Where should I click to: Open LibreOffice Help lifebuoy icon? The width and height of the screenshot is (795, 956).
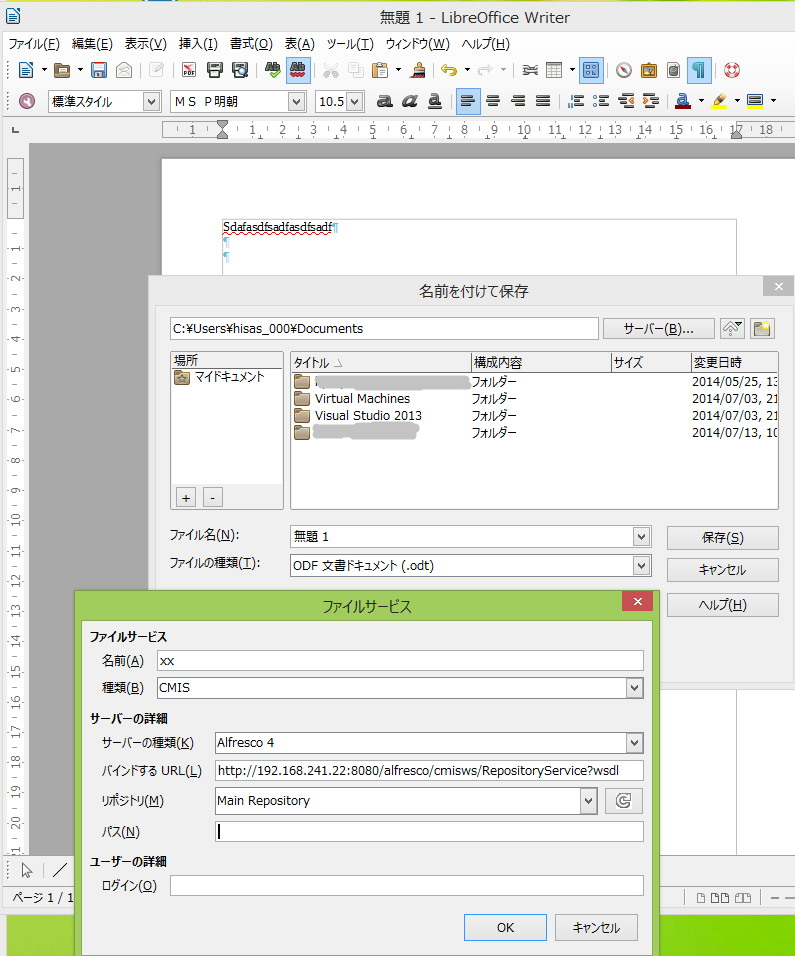pos(732,70)
